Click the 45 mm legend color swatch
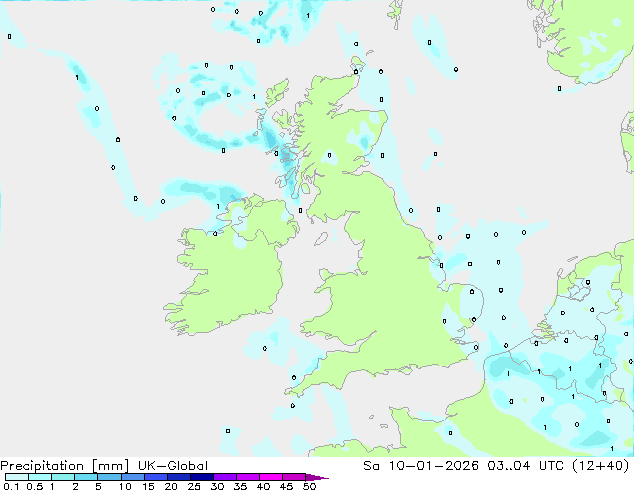634x490 pixels. pos(294,477)
